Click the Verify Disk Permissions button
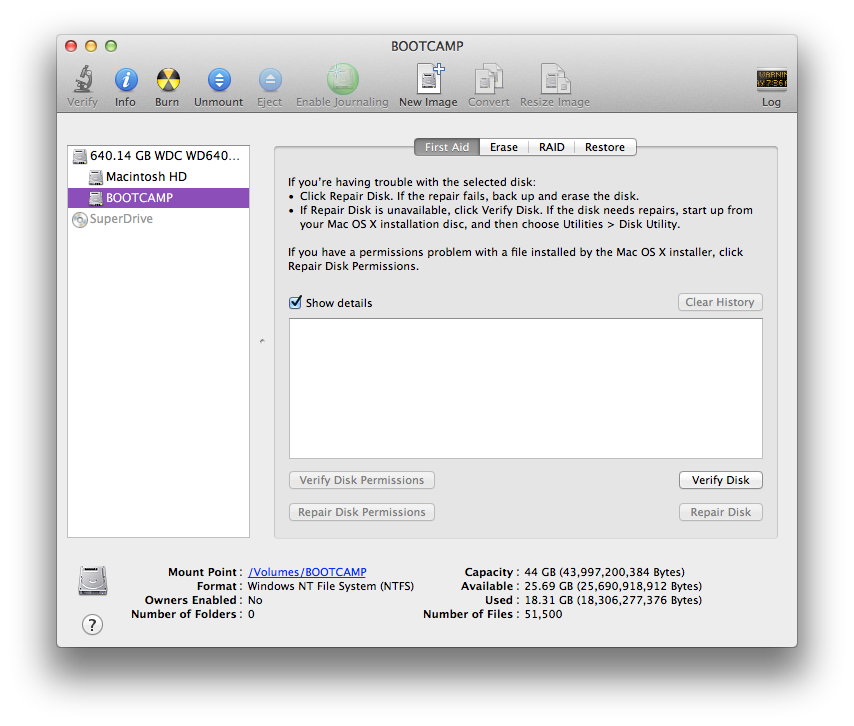This screenshot has height=726, width=854. (362, 480)
